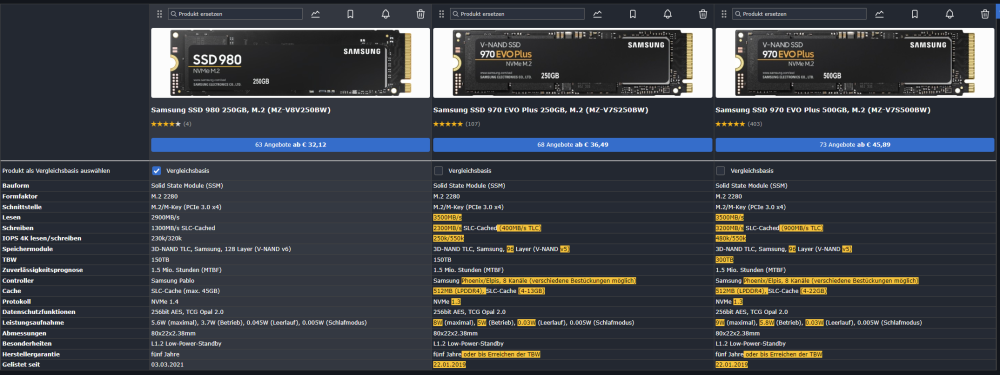This screenshot has width=1000, height=375.
Task: Select the '2900MB/s' read speed value
Action: (x=165, y=217)
